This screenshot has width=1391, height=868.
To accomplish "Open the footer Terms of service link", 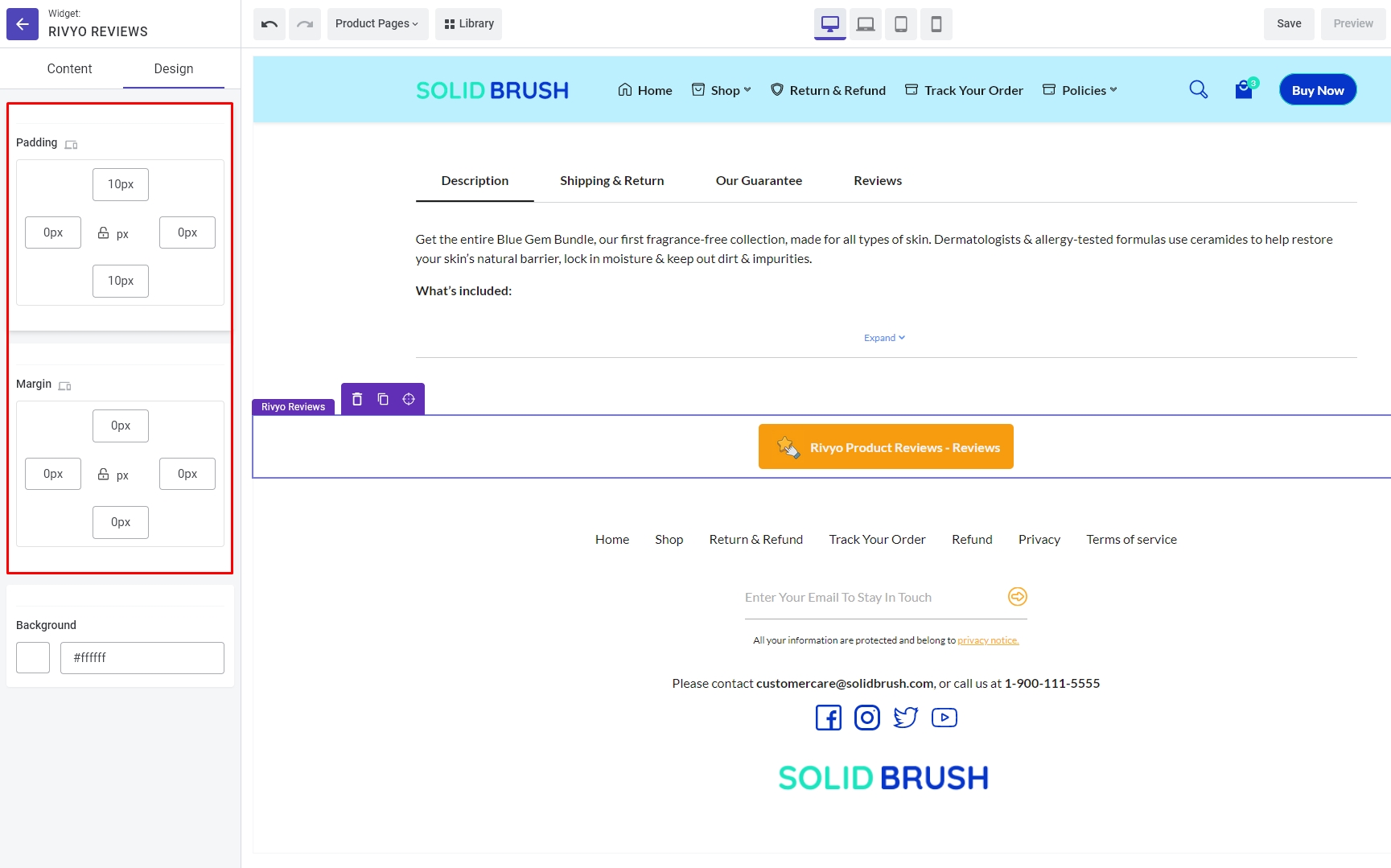I will (1131, 540).
